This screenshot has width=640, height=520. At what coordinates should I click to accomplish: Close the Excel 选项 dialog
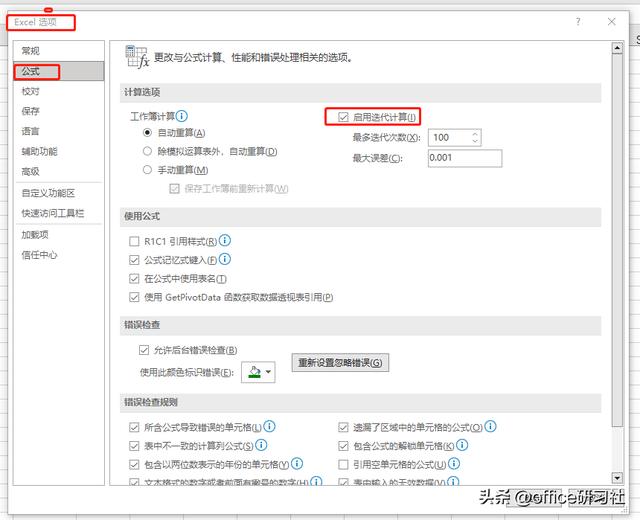tap(611, 22)
